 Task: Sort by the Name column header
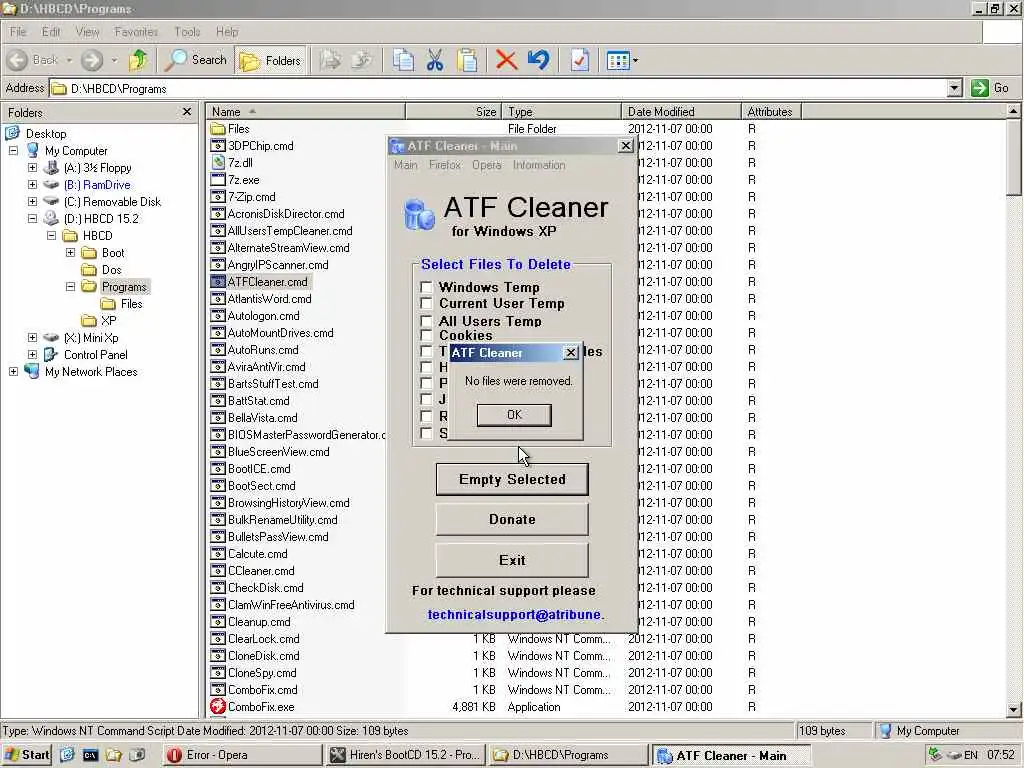tap(306, 112)
